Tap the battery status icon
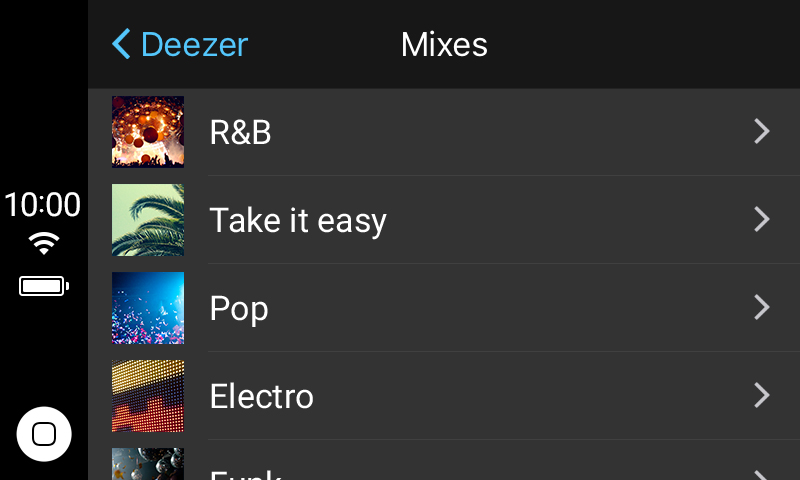The height and width of the screenshot is (480, 800). 44,286
